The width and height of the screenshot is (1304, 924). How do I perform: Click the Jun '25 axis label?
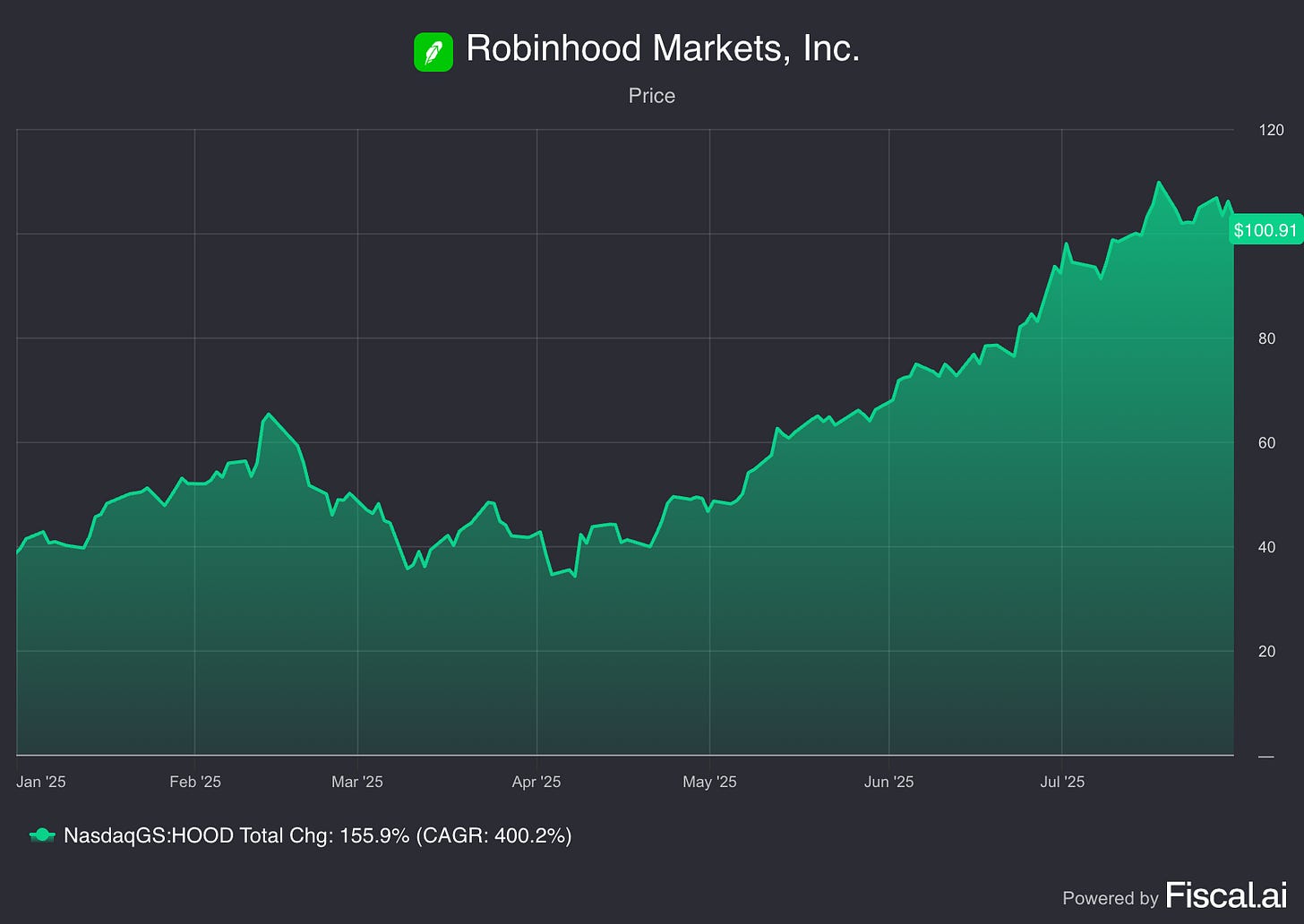click(889, 782)
